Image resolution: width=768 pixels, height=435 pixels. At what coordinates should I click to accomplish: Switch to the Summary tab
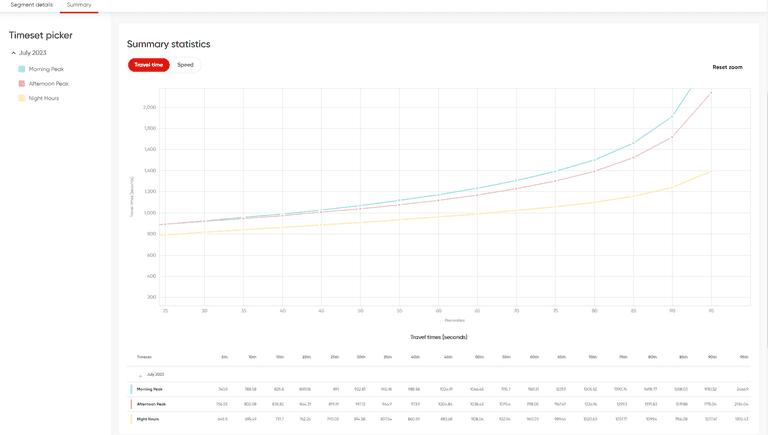tap(79, 5)
